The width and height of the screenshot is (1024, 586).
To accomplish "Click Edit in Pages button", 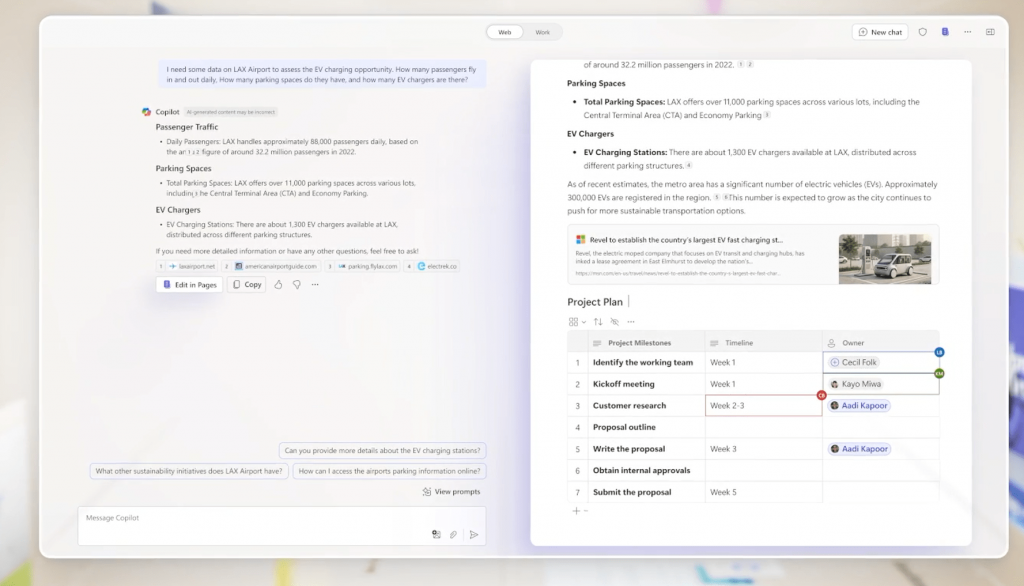I will click(x=189, y=285).
